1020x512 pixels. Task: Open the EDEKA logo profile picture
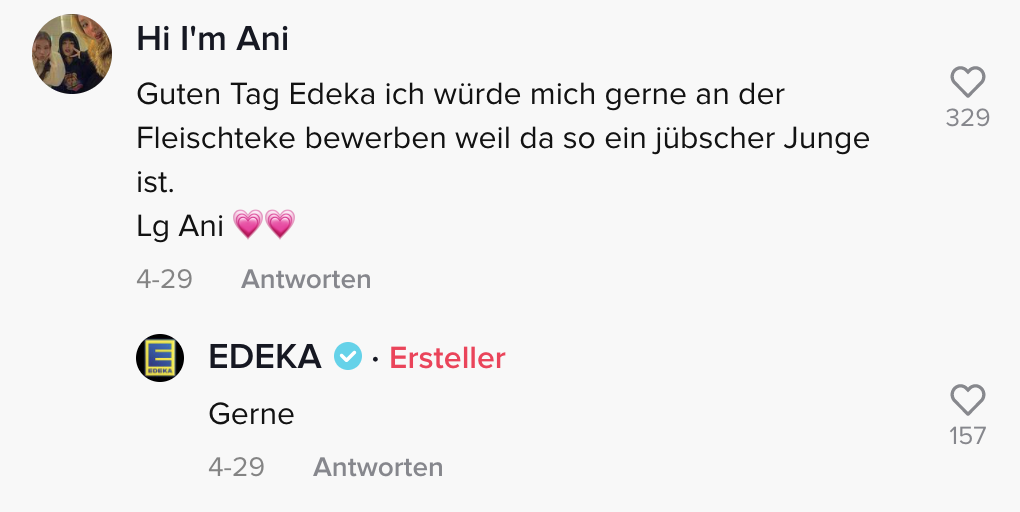click(x=160, y=357)
